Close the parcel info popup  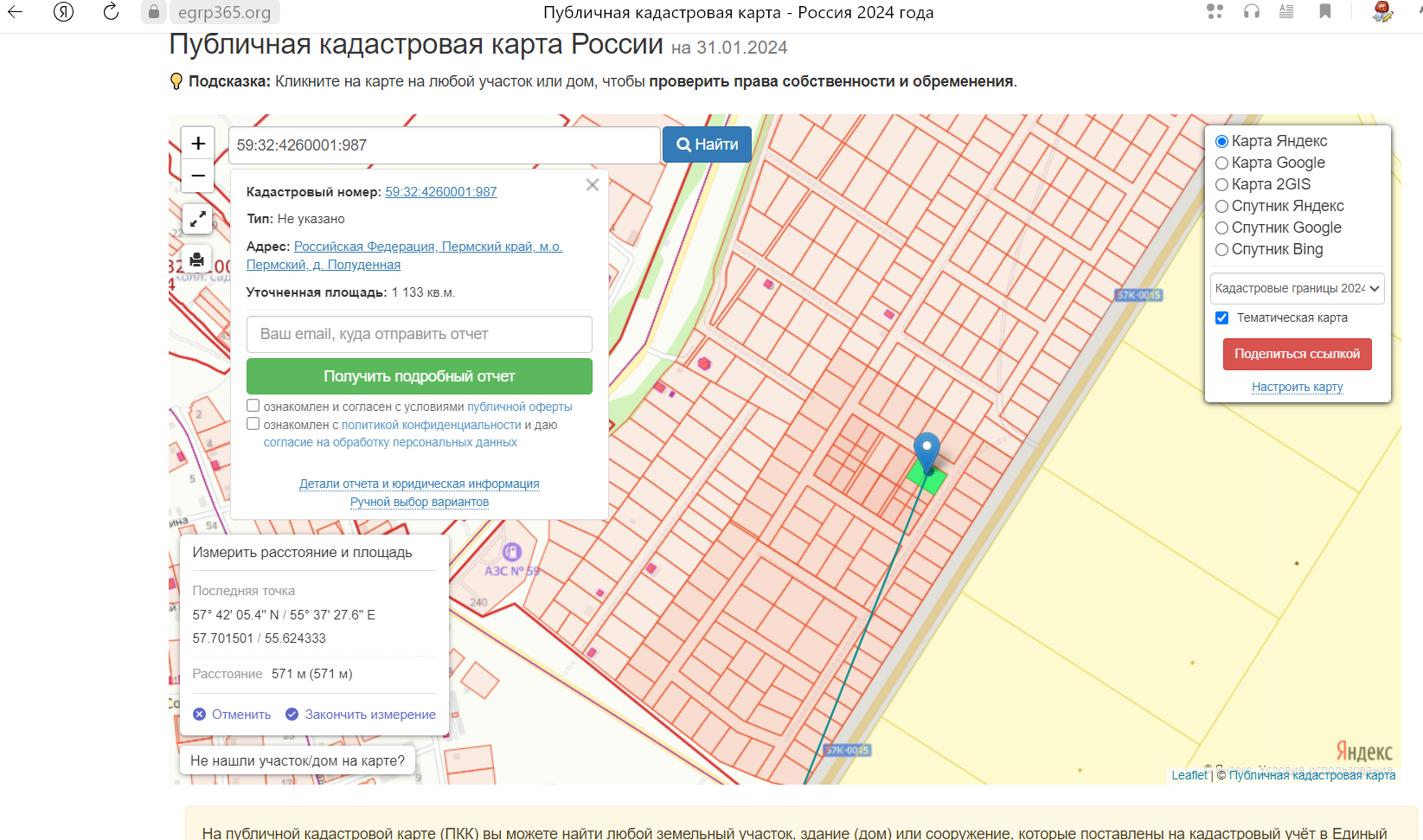pos(593,184)
